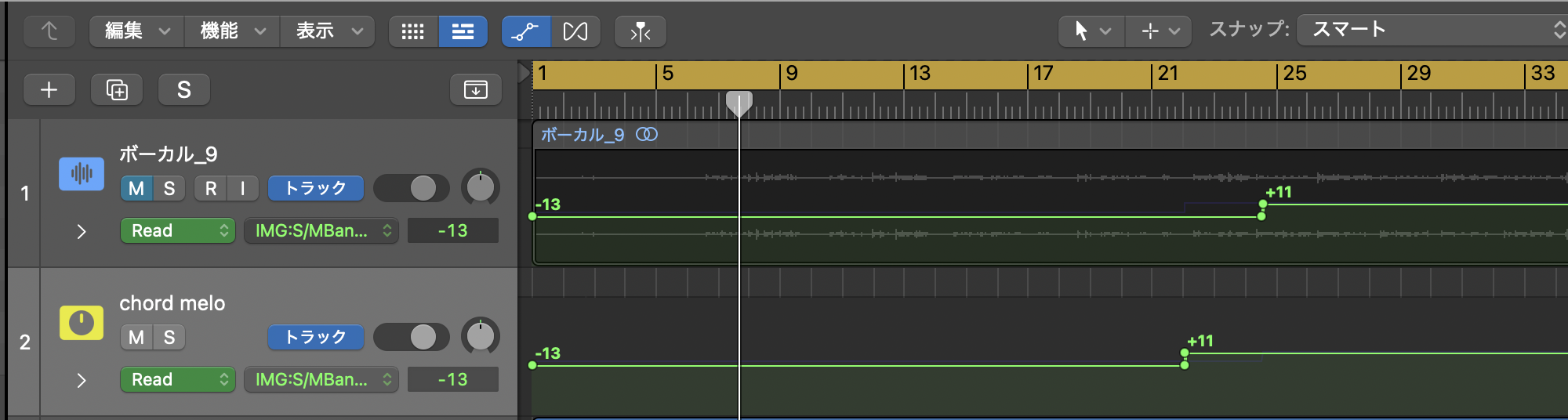Open Read automation mode on chord melo
Image resolution: width=1568 pixels, height=420 pixels.
click(x=178, y=379)
